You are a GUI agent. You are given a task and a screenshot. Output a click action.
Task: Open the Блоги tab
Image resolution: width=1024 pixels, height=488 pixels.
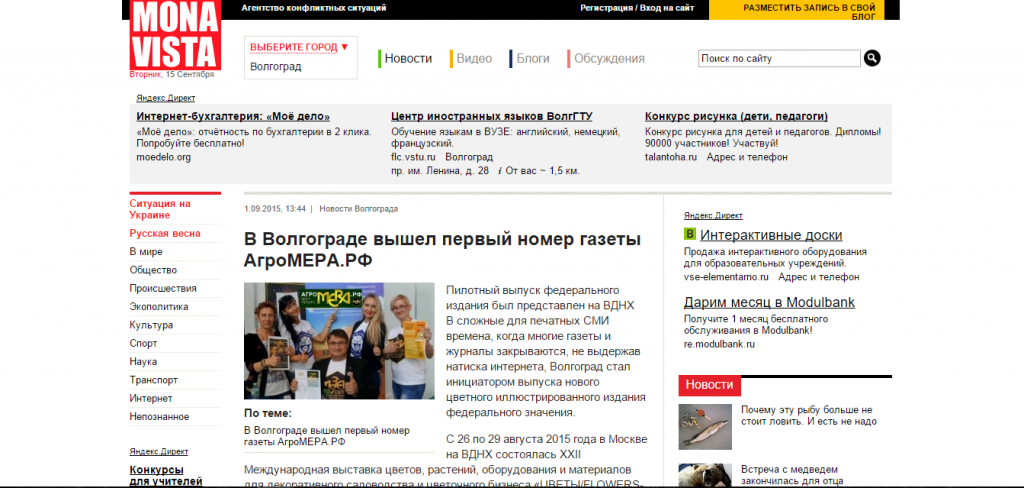(533, 58)
